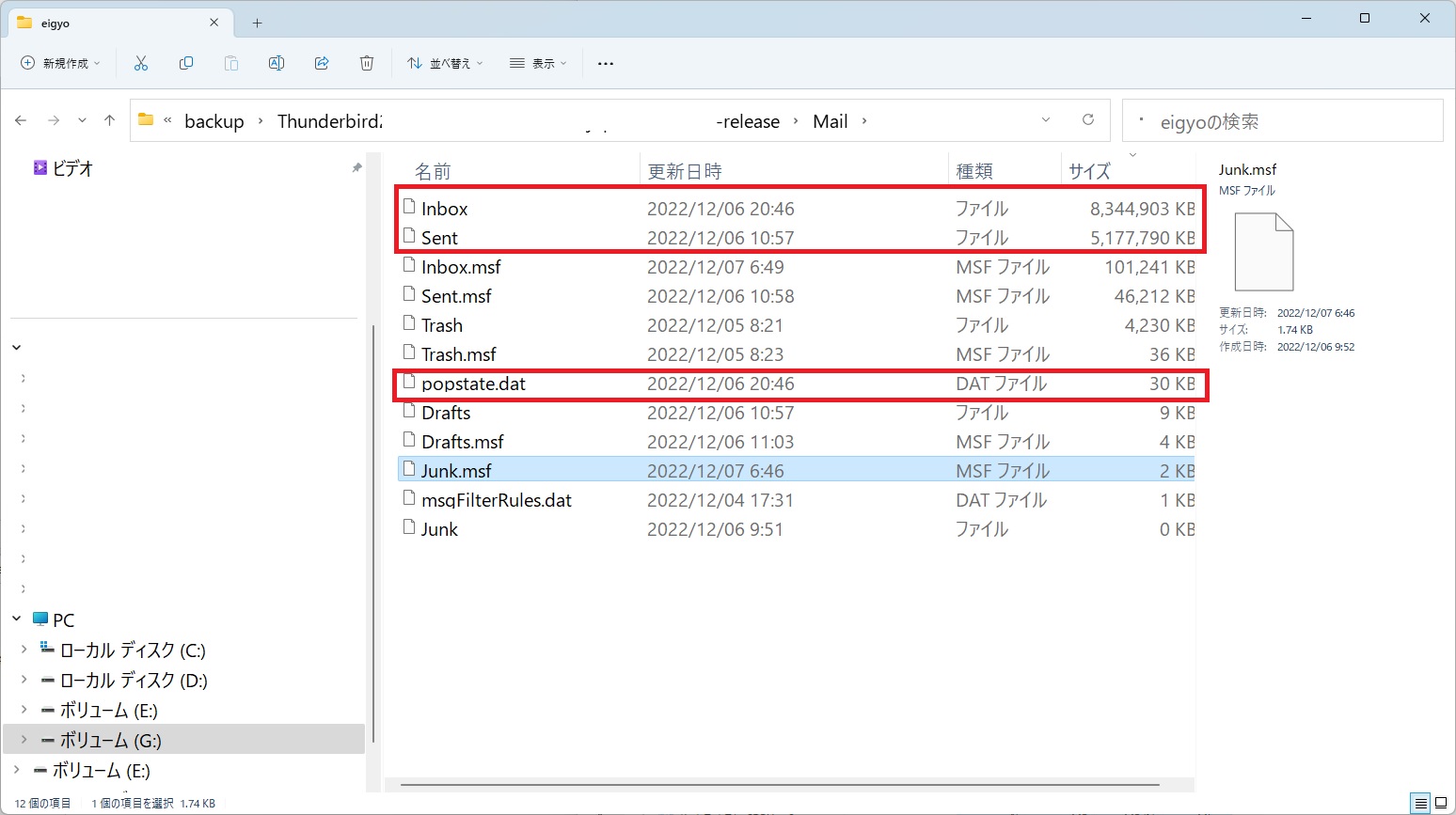Switch to large thumbnails view in status bar
Screen dimensions: 1456x815
point(1441,803)
